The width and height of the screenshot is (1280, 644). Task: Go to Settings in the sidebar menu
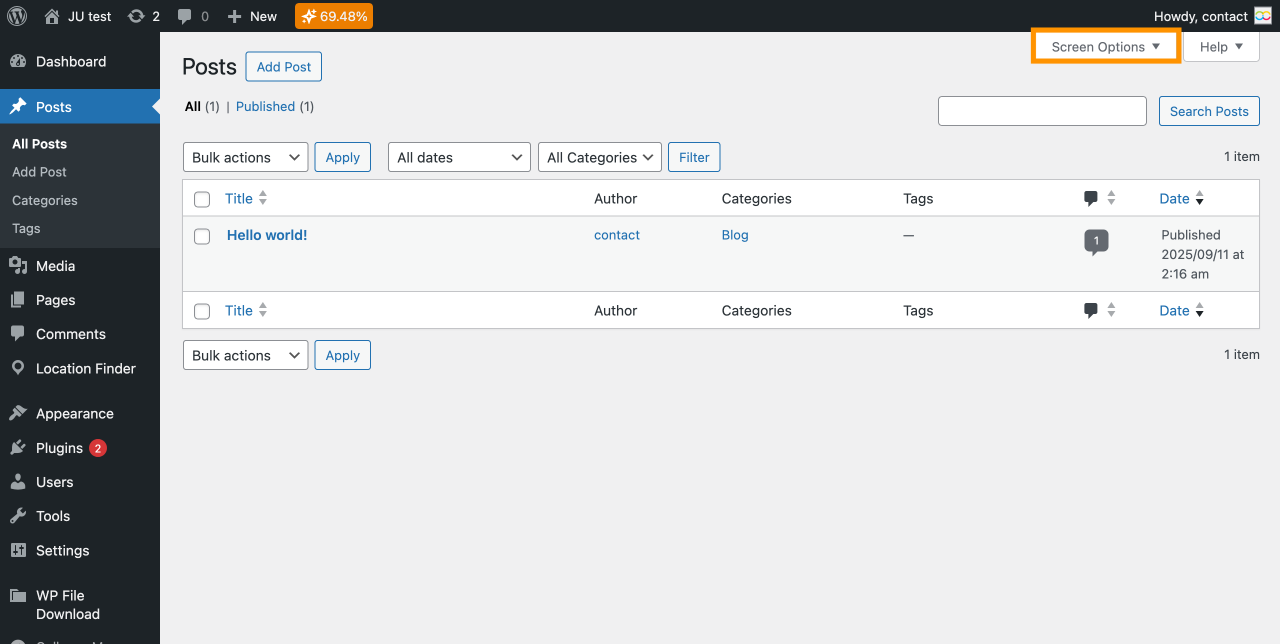pyautogui.click(x=62, y=550)
